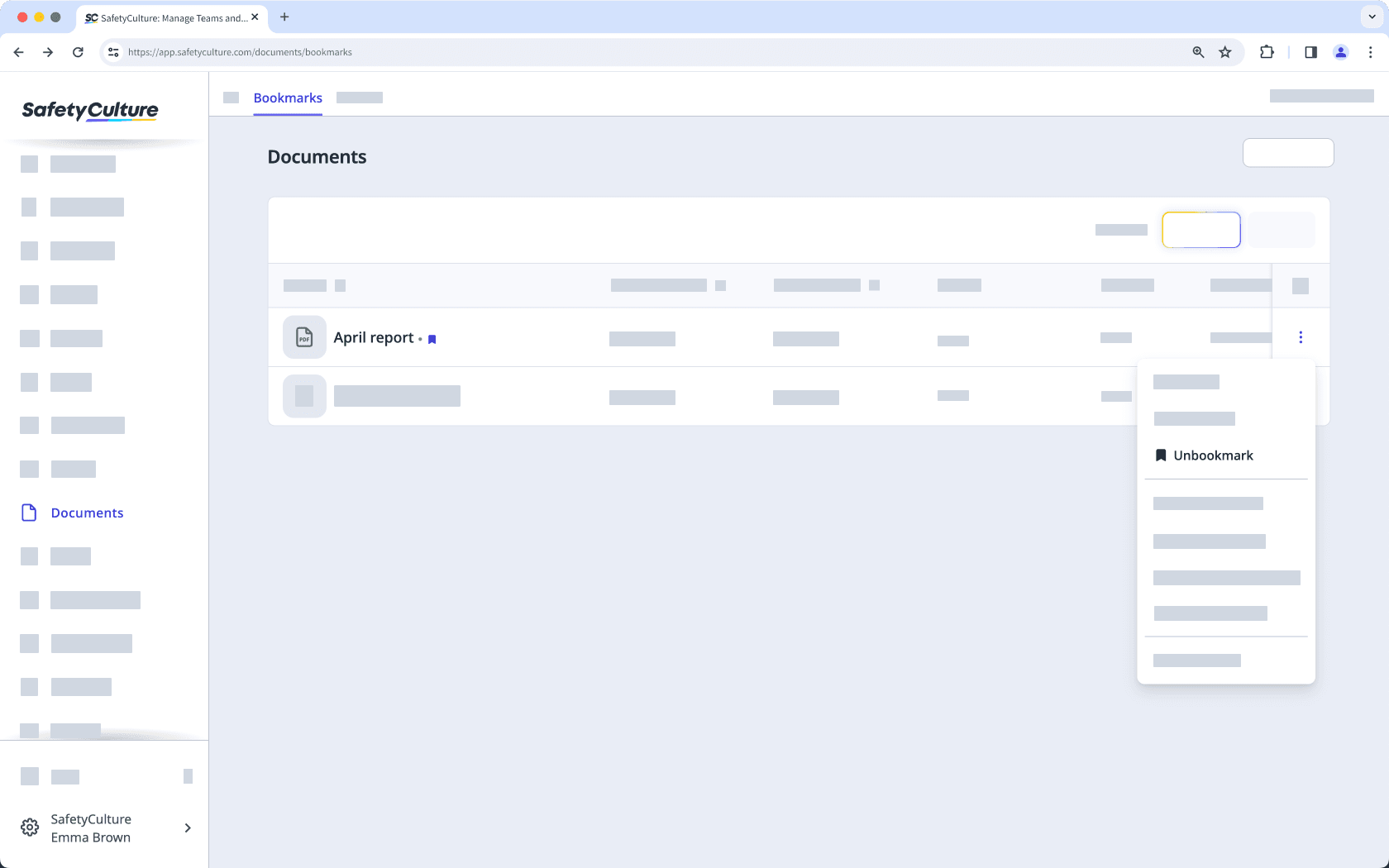Open the three-dot menu on April report row

pyautogui.click(x=1301, y=337)
